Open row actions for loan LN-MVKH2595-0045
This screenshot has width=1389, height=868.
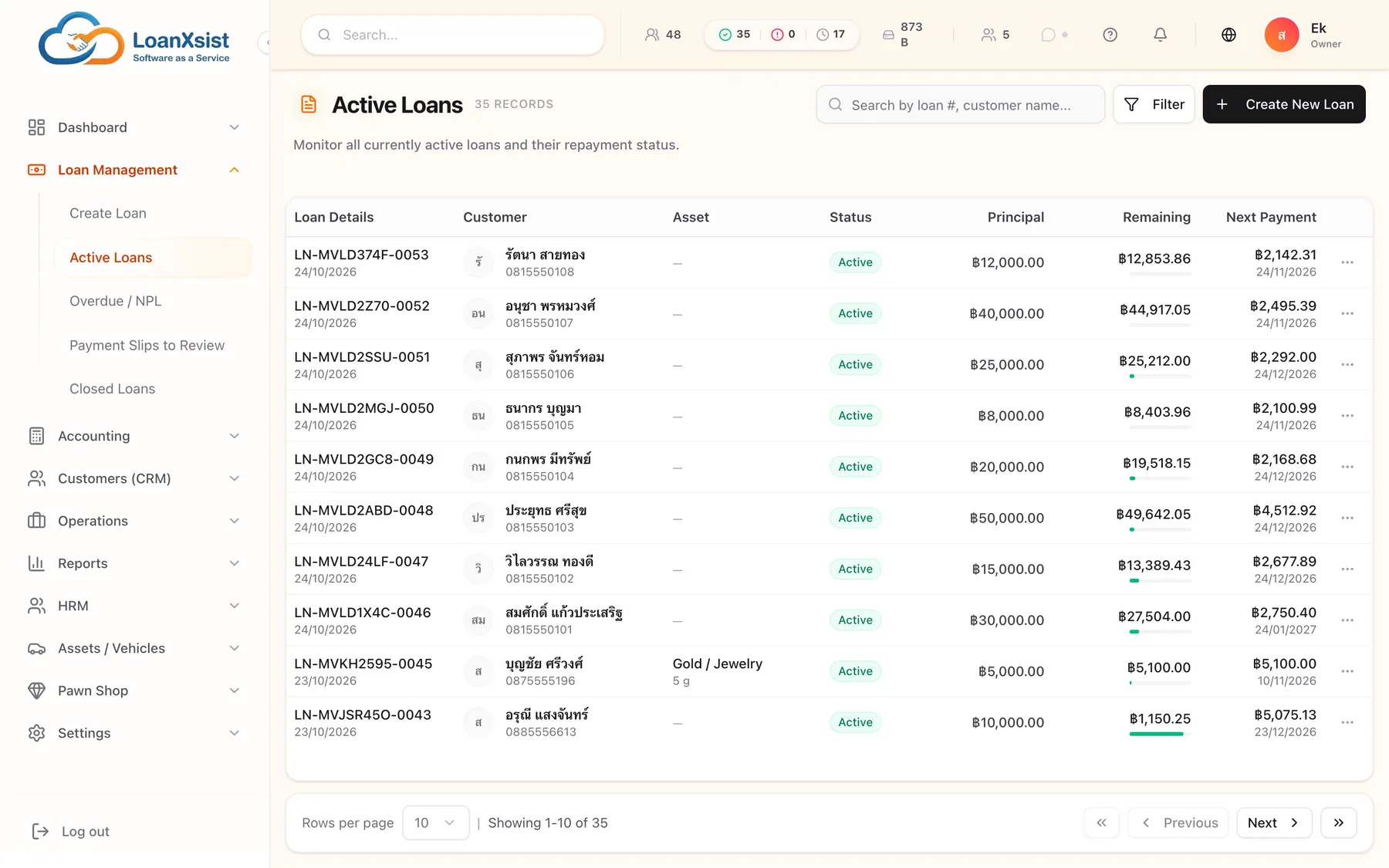coord(1347,671)
